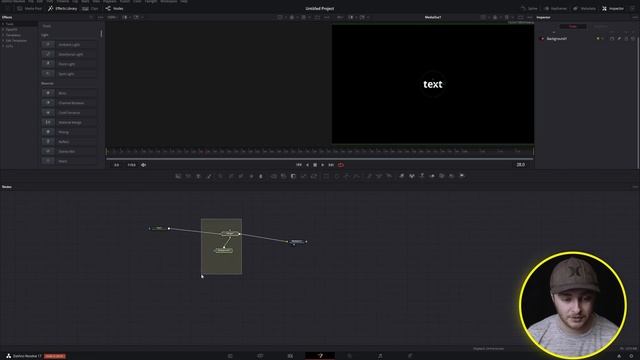640x360 pixels.
Task: Open the Fairlight page at bottom bar
Action: click(380, 356)
